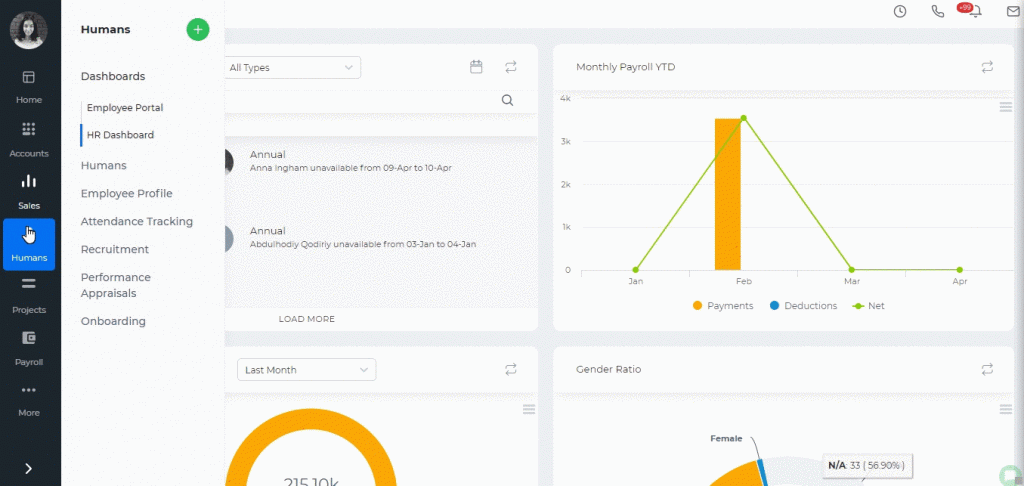
Task: Open Gender Ratio chart hamburger menu
Action: click(1006, 409)
